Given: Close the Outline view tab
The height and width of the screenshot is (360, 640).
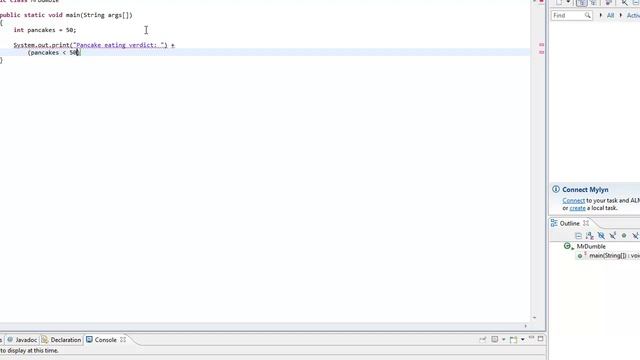Looking at the screenshot, I should [586, 223].
